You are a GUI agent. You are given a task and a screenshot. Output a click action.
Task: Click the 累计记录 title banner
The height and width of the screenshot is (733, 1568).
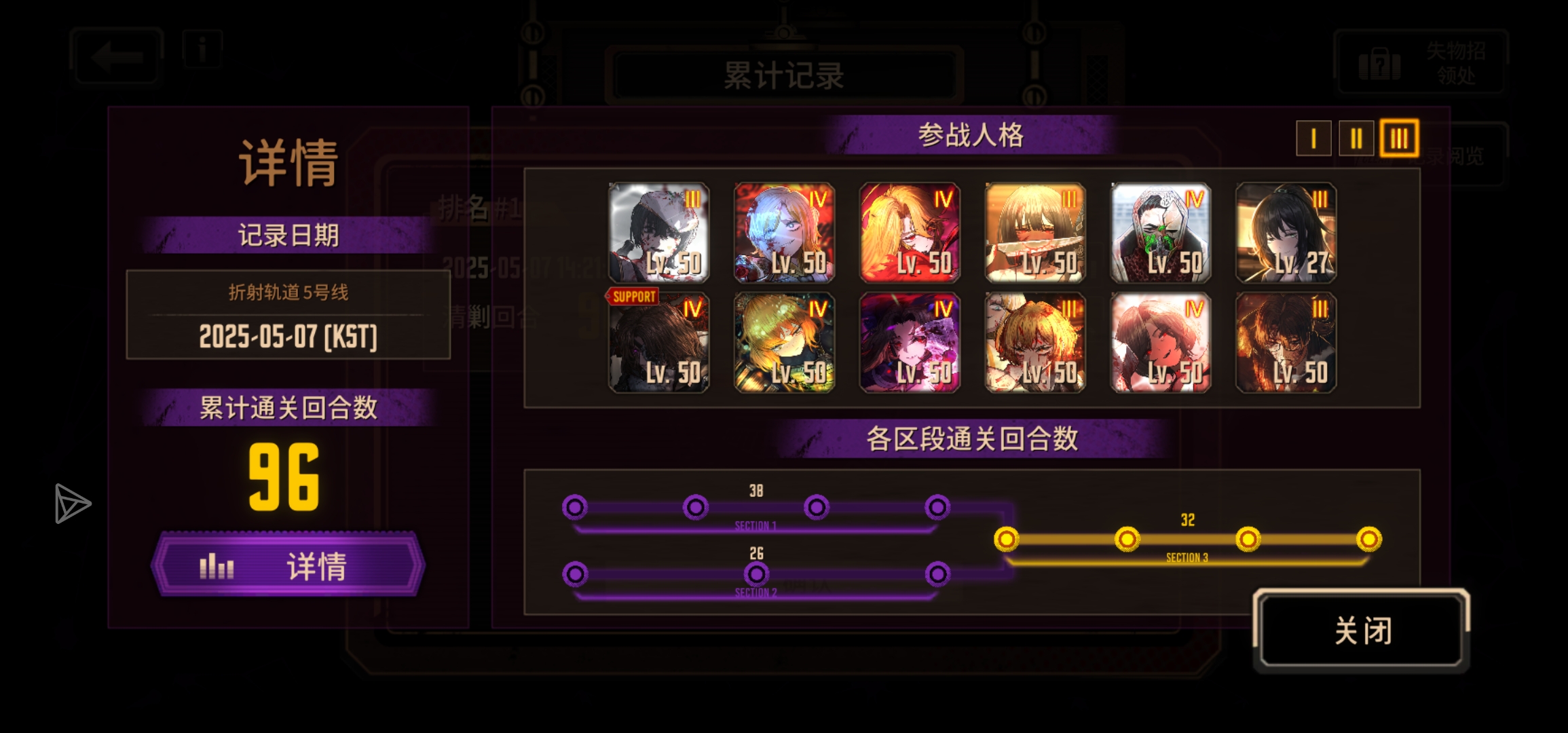[x=784, y=75]
